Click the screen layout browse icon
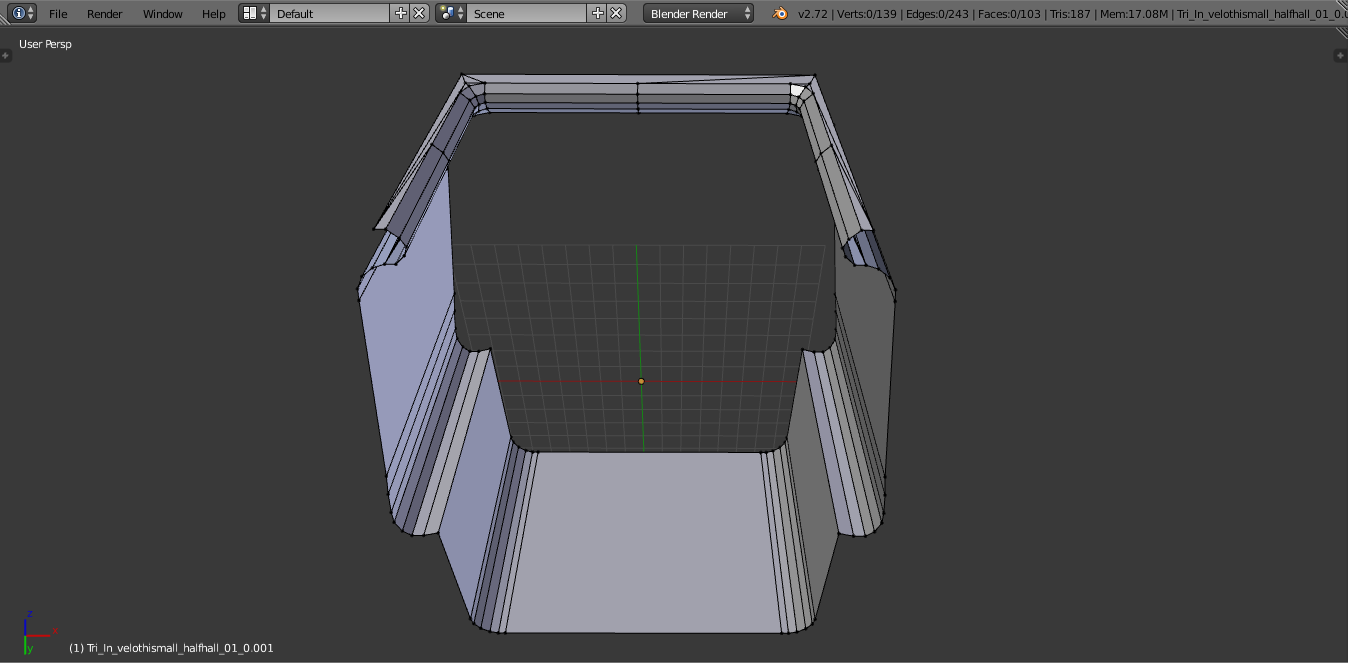Viewport: 1348px width, 663px height. 254,13
